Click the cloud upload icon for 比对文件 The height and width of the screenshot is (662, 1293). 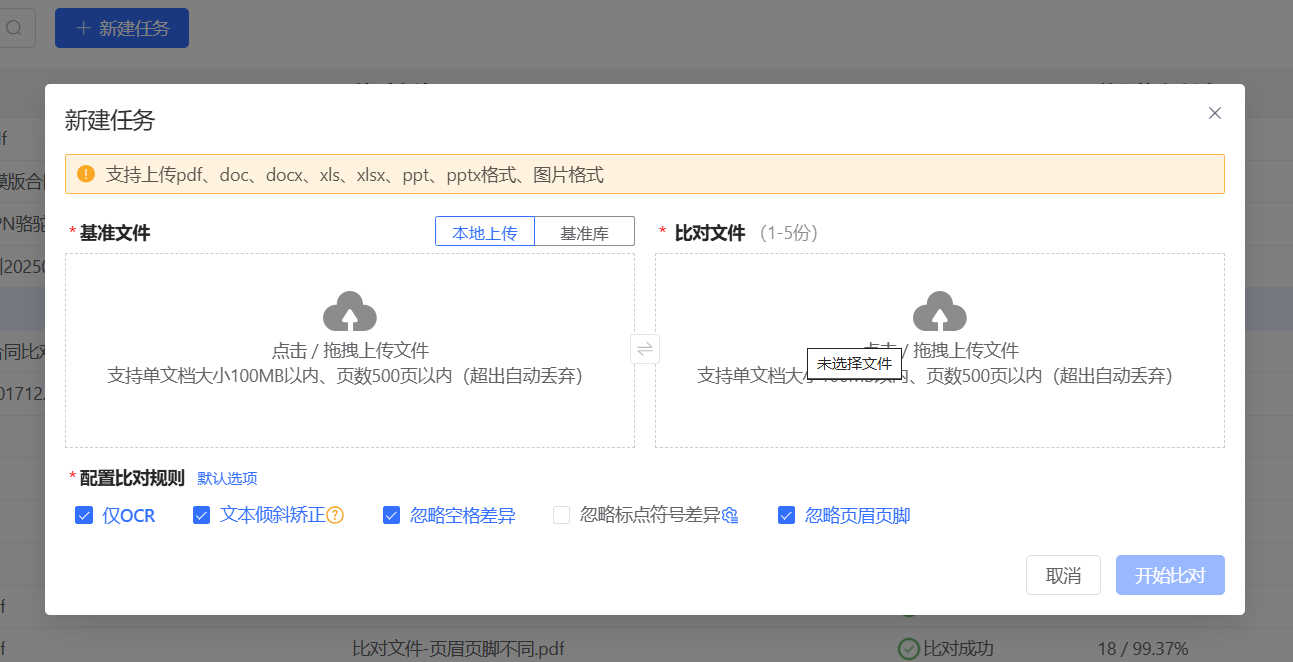coord(939,312)
